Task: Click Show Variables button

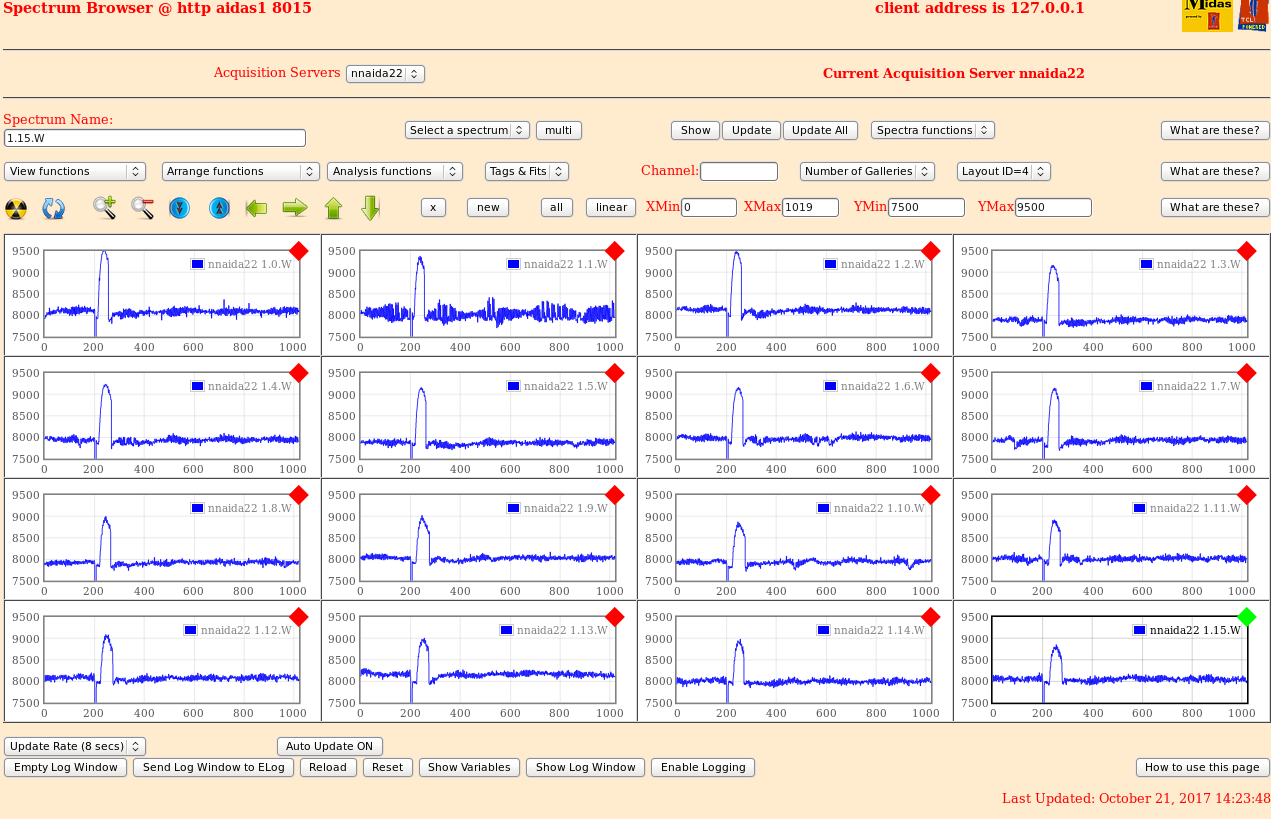Action: [x=470, y=767]
